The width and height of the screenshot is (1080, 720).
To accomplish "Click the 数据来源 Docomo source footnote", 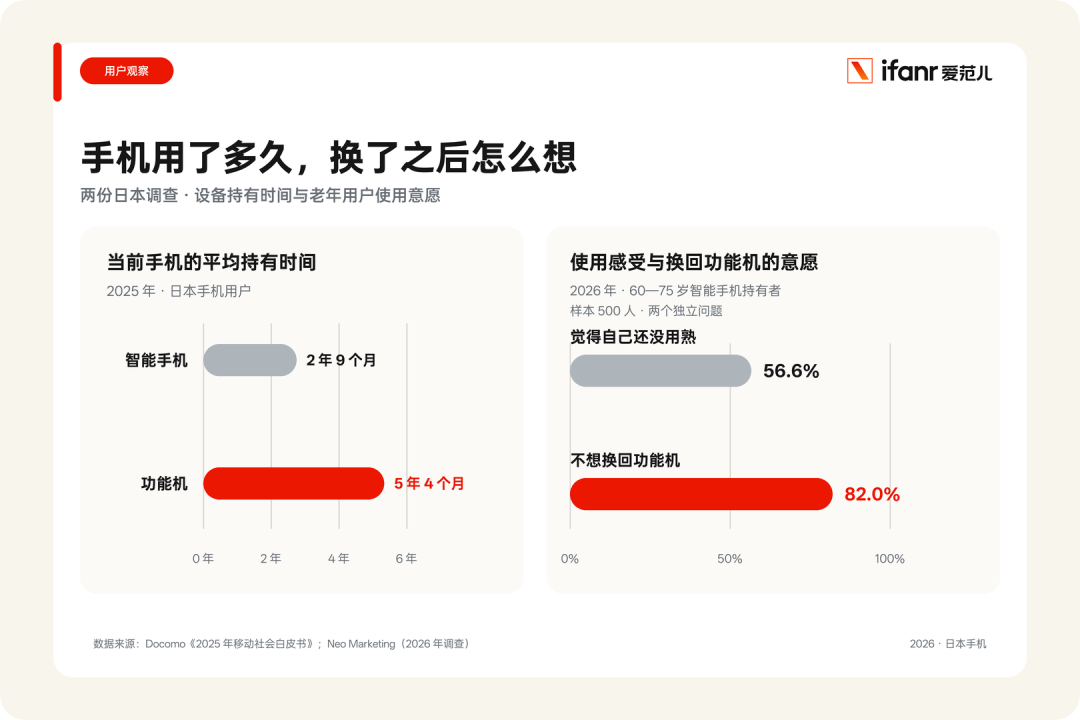I will [x=282, y=644].
